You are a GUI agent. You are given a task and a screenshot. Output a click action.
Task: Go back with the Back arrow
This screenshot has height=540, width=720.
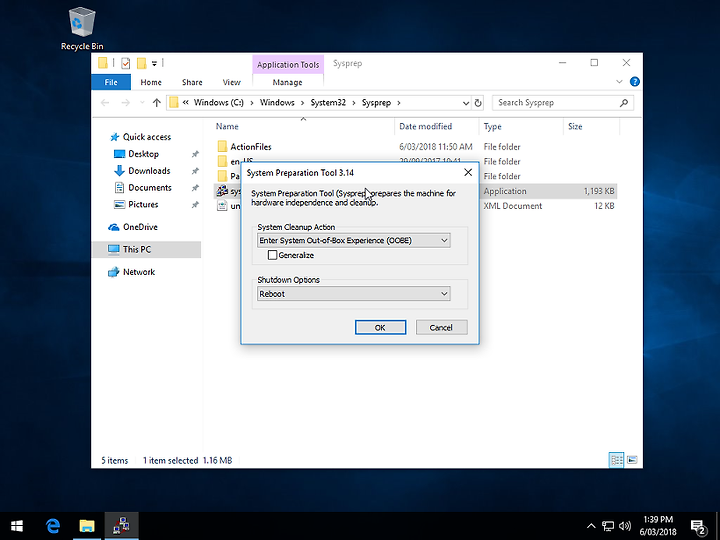[x=105, y=102]
